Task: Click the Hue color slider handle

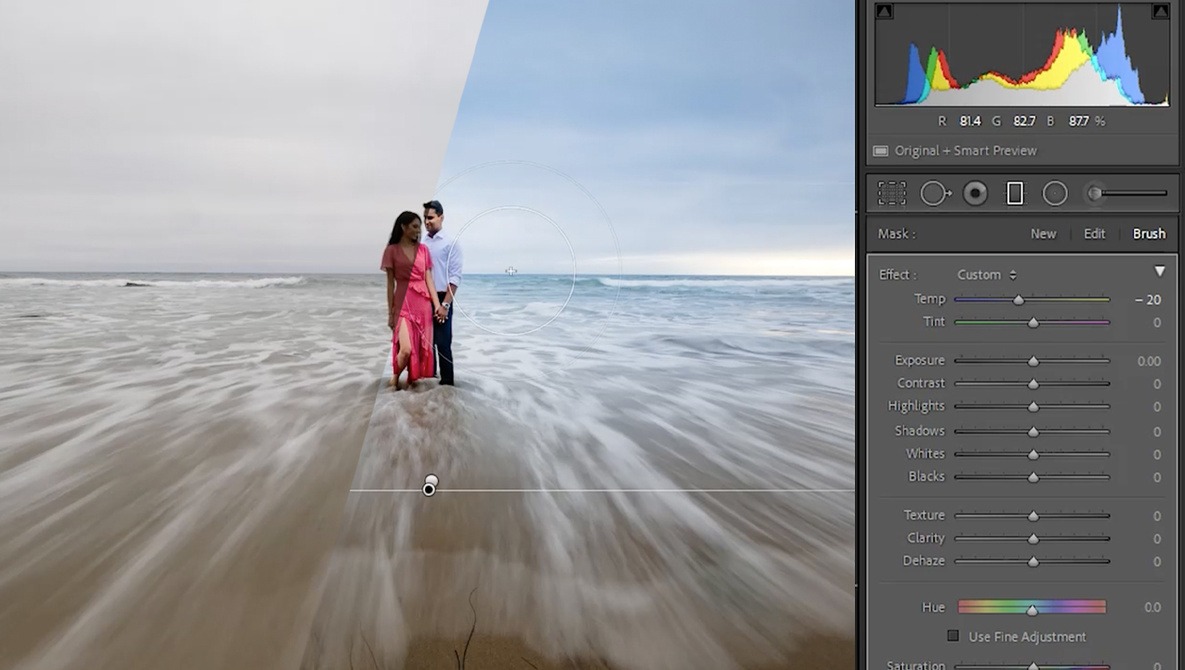Action: (1032, 609)
